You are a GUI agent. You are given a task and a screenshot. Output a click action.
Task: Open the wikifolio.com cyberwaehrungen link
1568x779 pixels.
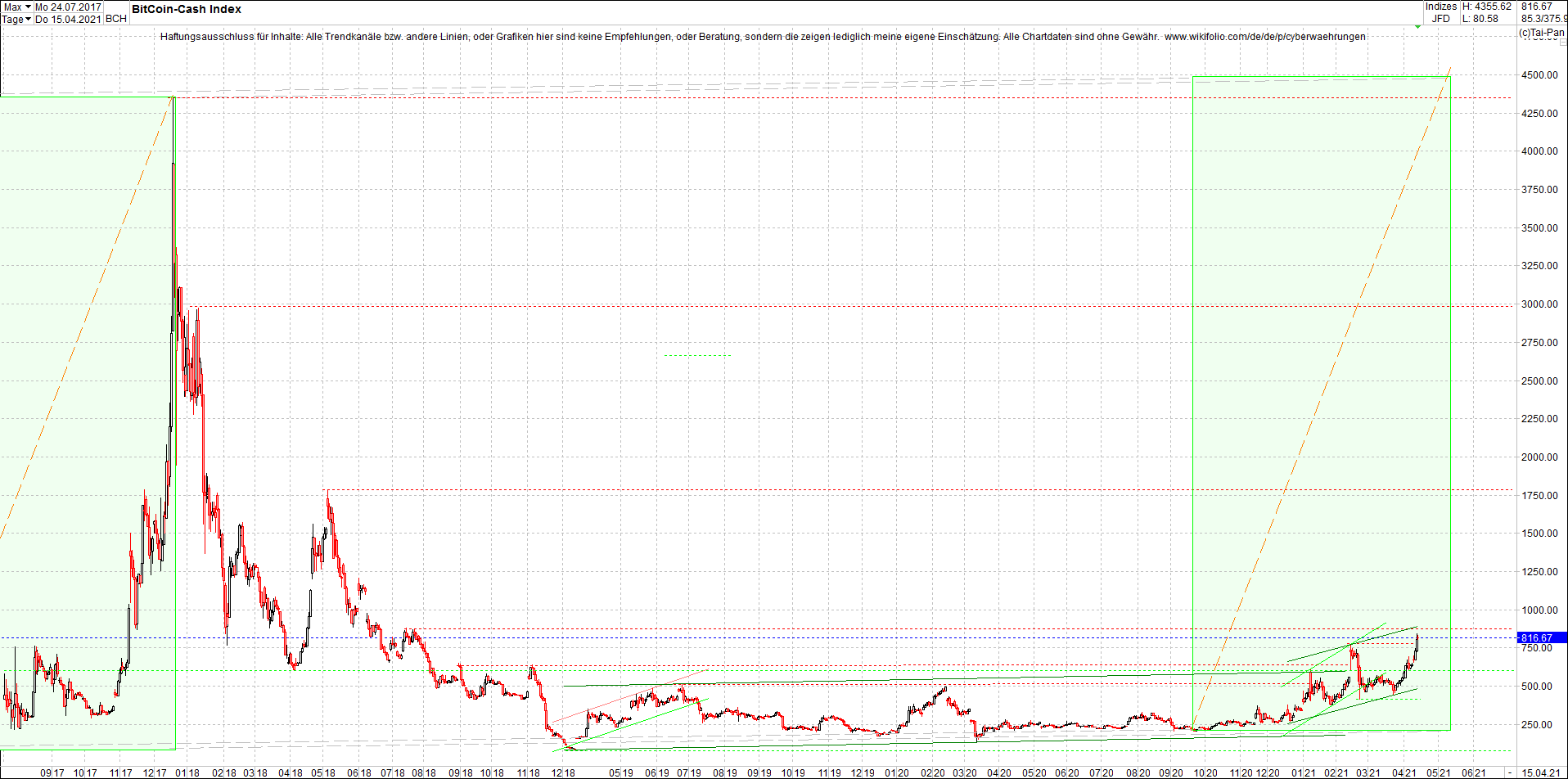pos(1265,37)
